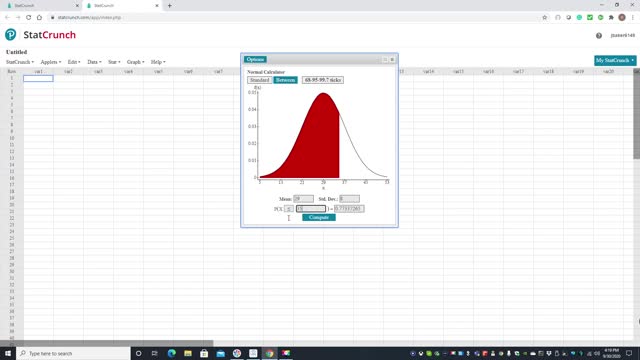
Task: Open the Options button in calculator
Action: click(255, 60)
